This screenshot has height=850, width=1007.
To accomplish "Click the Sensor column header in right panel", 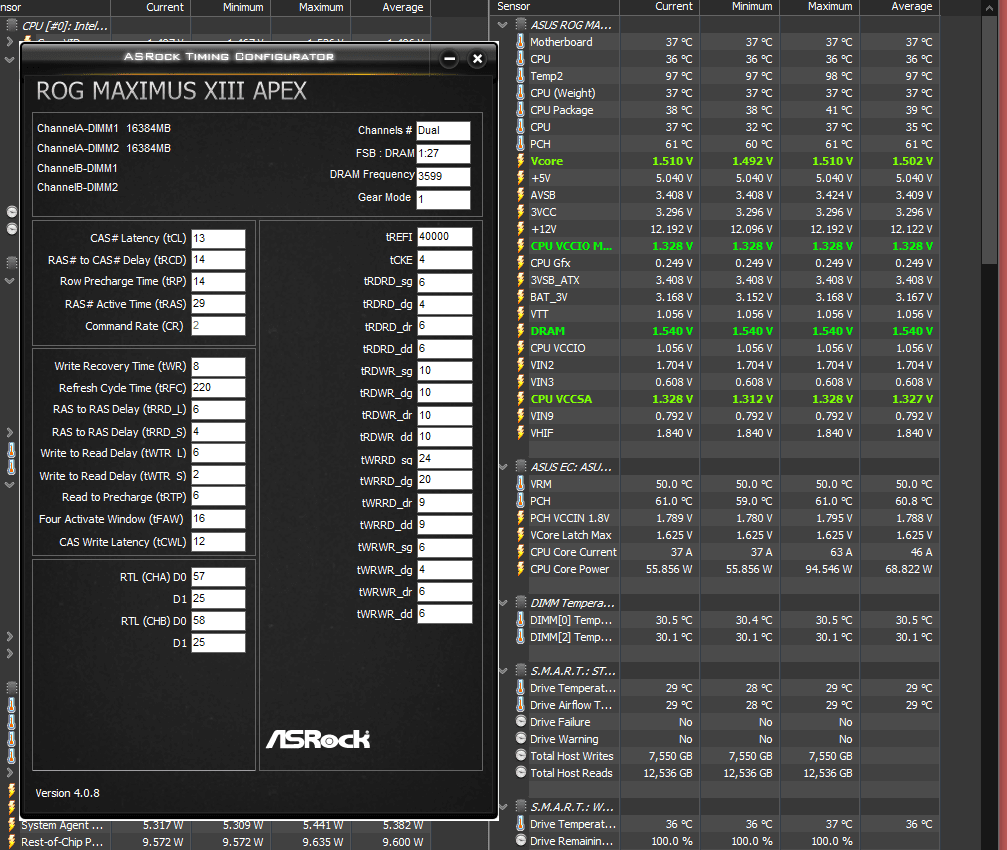I will pos(556,7).
